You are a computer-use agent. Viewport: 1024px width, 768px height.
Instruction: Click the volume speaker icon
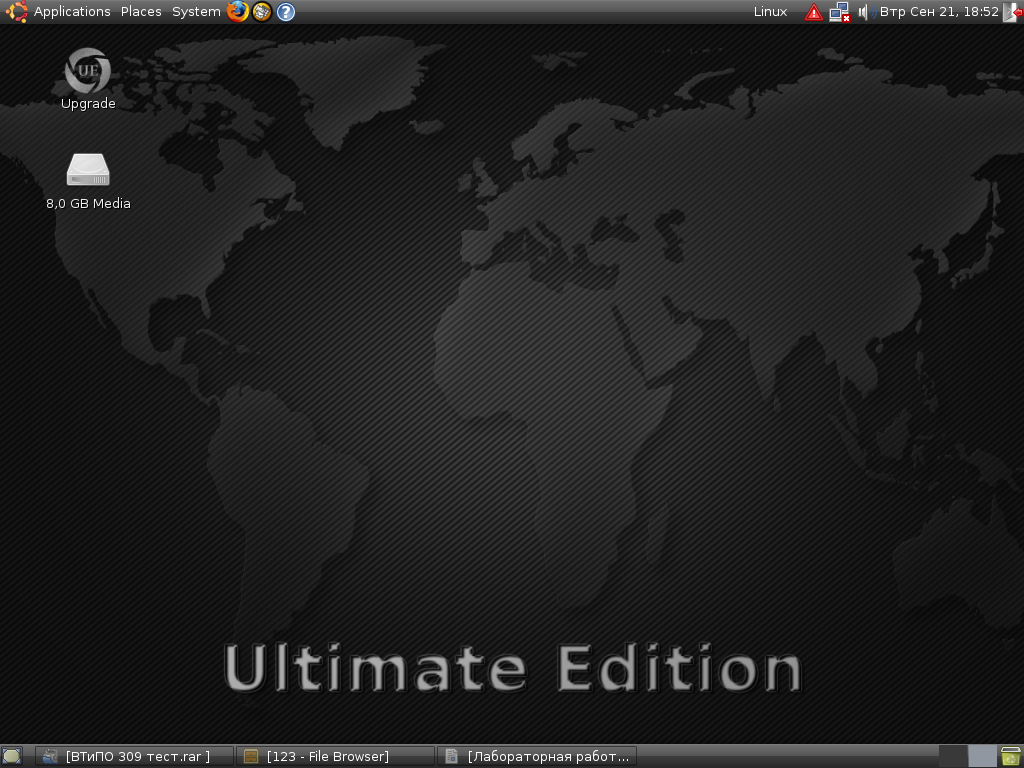[x=865, y=12]
